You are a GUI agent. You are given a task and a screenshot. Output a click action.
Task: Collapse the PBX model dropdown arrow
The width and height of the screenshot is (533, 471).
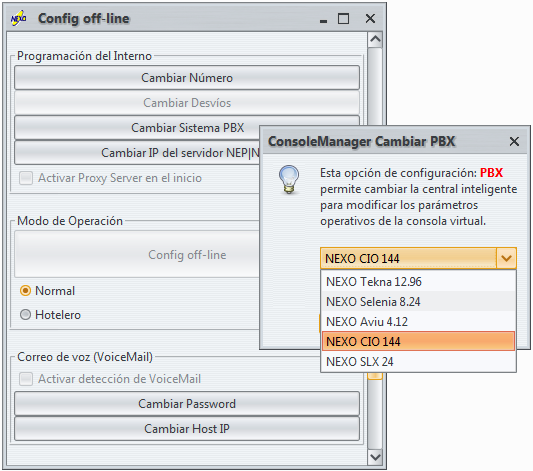tap(506, 258)
